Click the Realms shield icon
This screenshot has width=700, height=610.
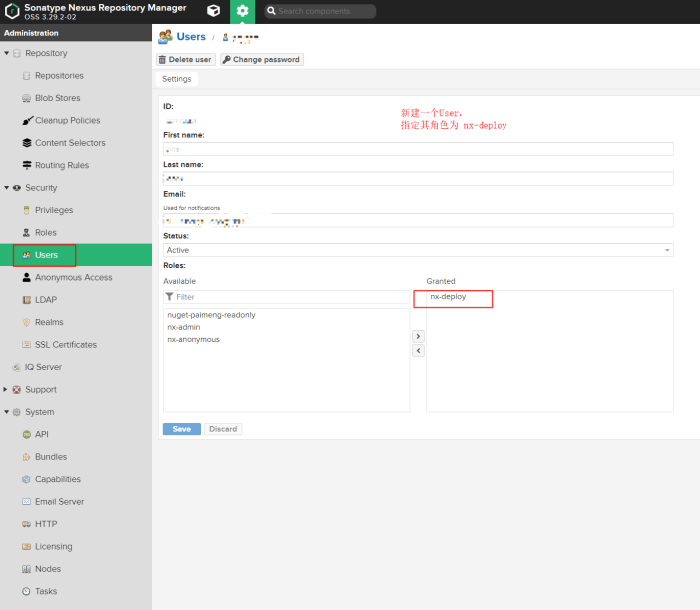click(x=26, y=322)
